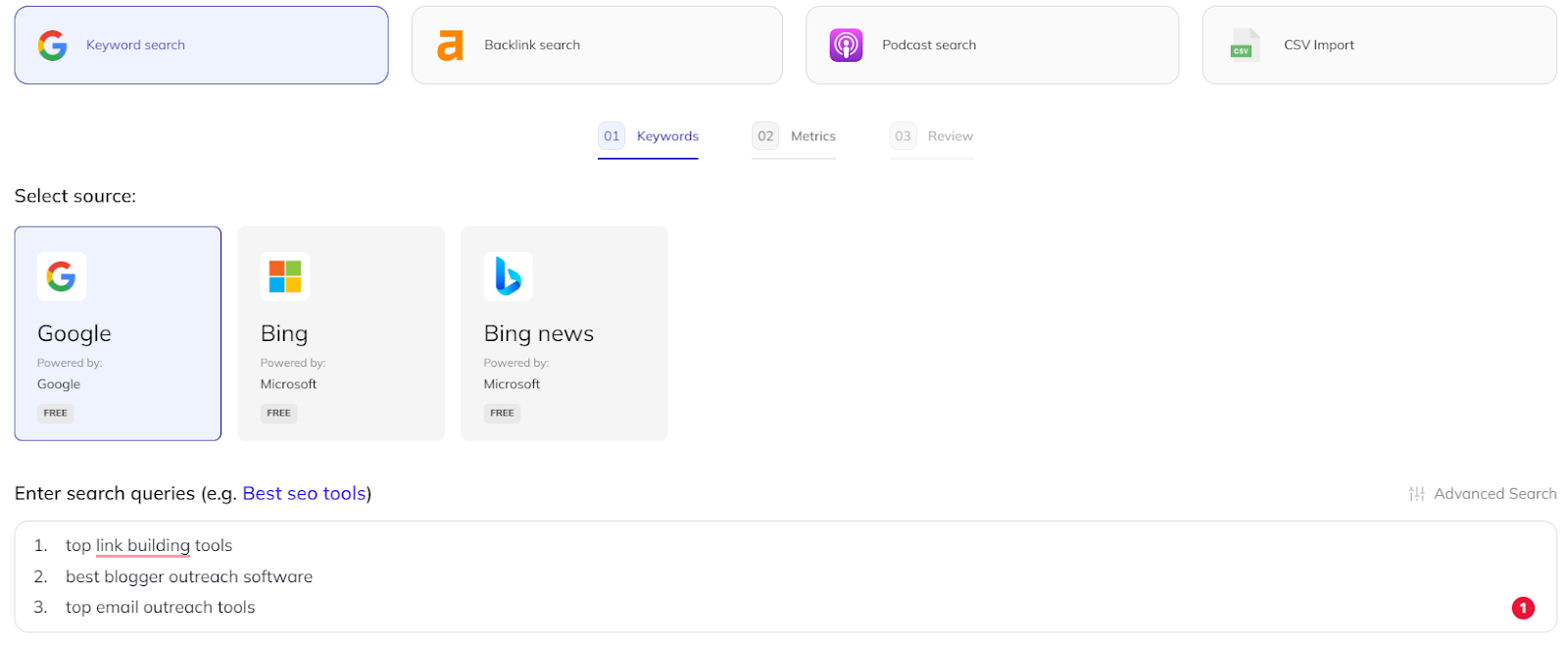This screenshot has width=1568, height=647.
Task: Click the Advanced Search sliders icon
Action: (1416, 494)
